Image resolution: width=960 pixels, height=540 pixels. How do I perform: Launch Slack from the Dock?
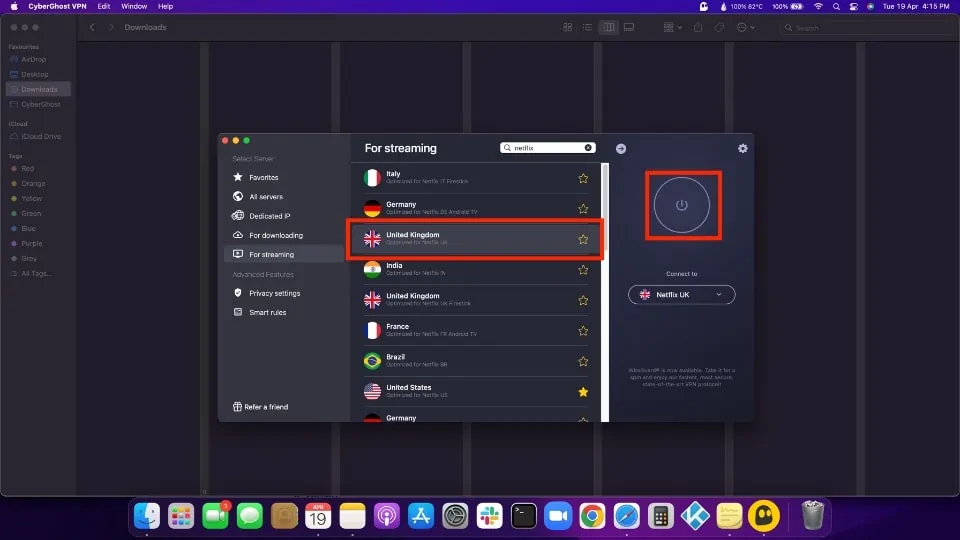[x=489, y=516]
